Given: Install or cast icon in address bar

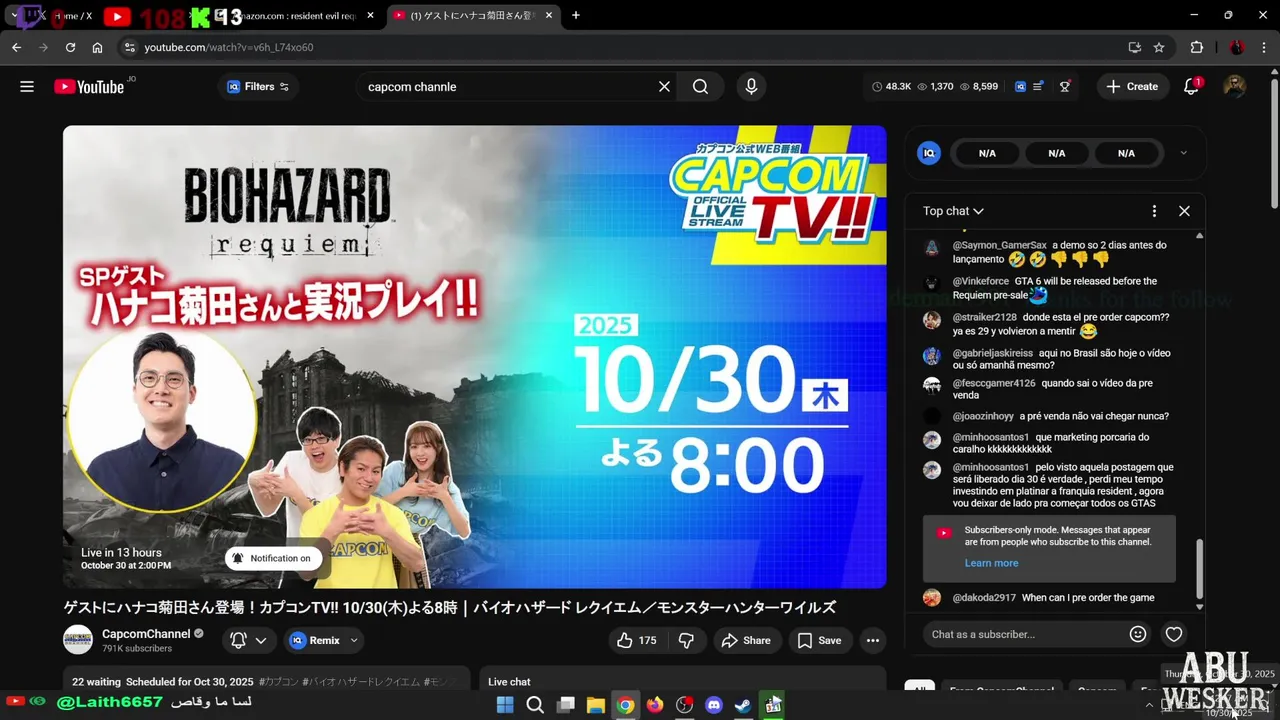Looking at the screenshot, I should click(x=1134, y=47).
